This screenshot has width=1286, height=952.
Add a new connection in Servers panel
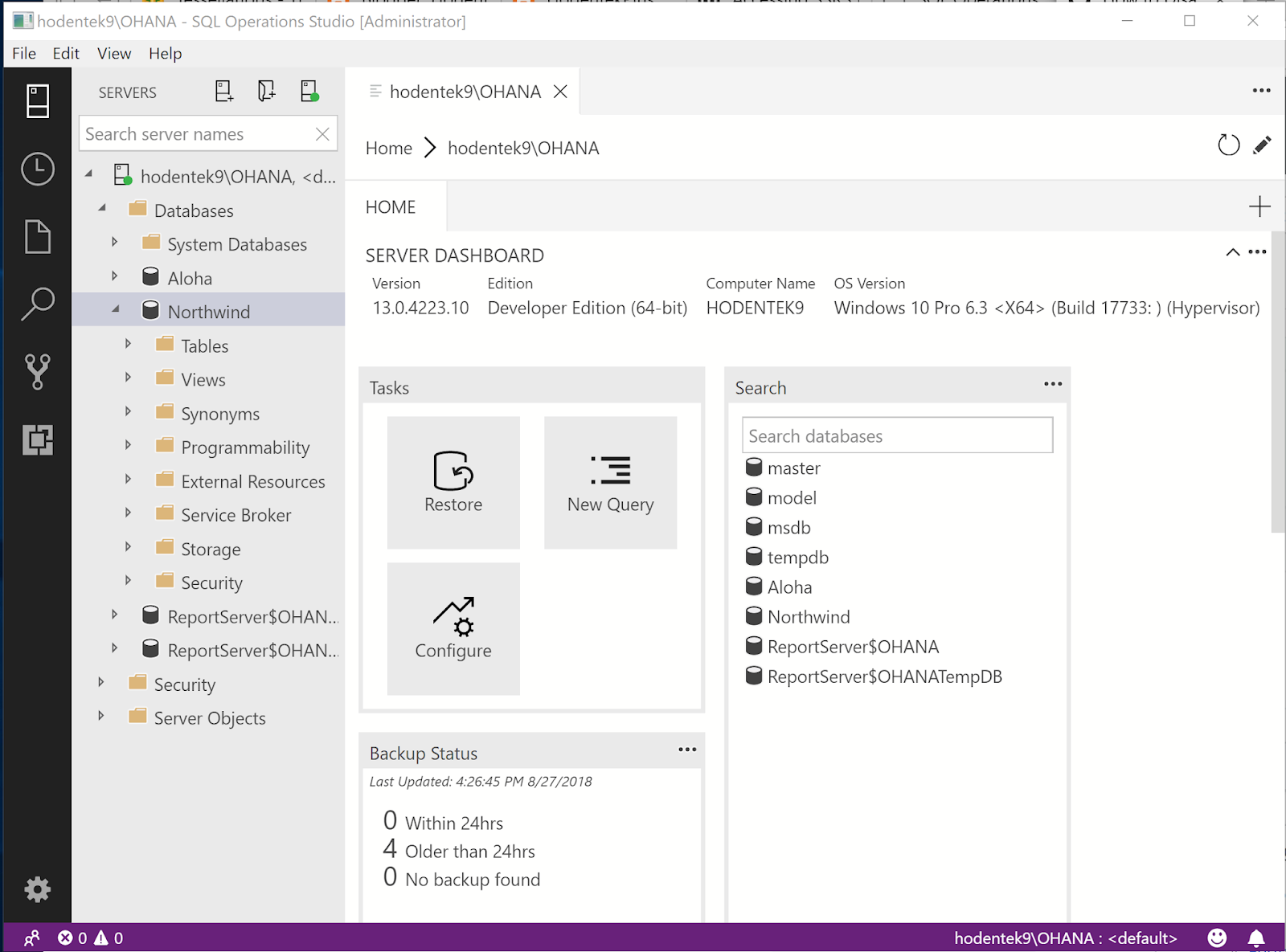pos(223,91)
